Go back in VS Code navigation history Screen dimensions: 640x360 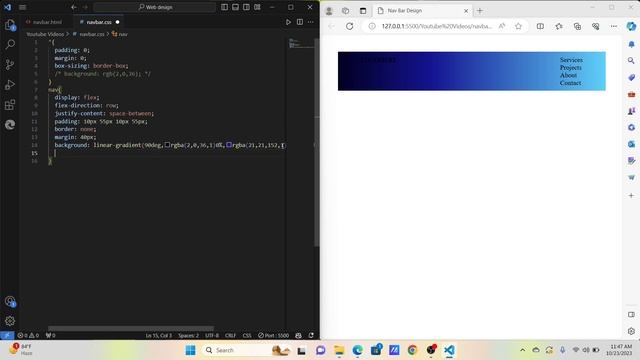(x=73, y=7)
